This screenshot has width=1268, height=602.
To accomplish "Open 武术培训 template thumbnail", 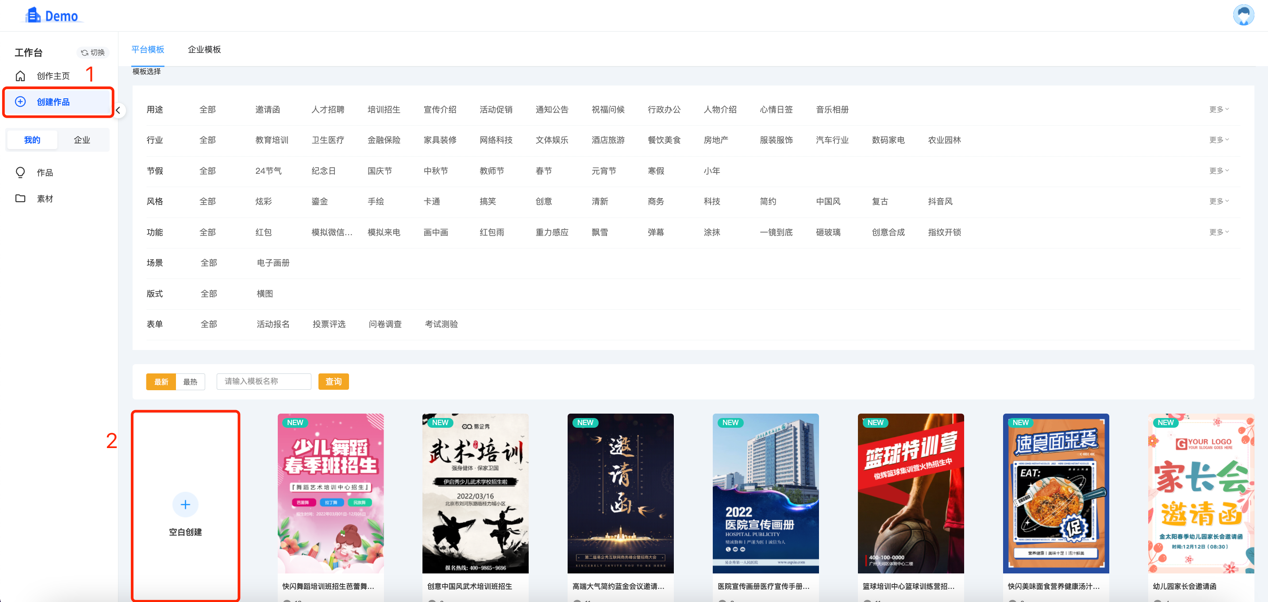I will (x=476, y=493).
